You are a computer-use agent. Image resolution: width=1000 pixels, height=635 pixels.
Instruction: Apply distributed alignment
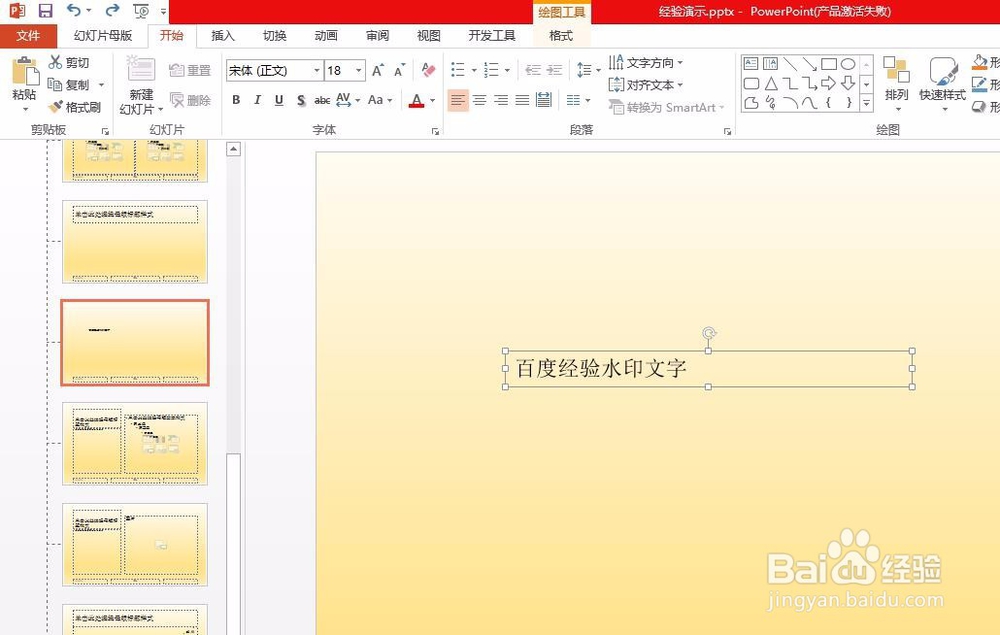coord(544,99)
